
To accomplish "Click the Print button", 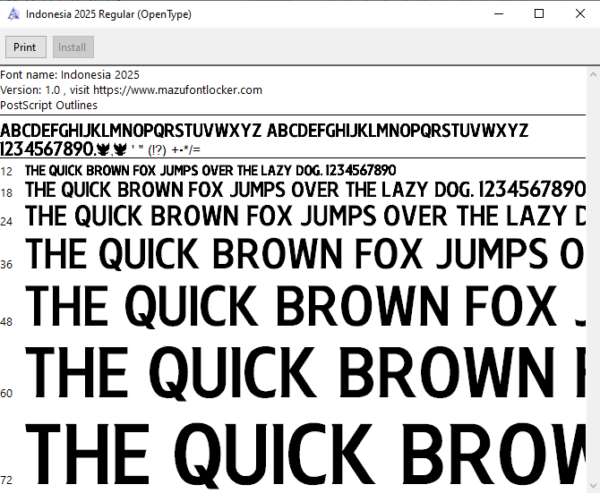I will click(26, 47).
